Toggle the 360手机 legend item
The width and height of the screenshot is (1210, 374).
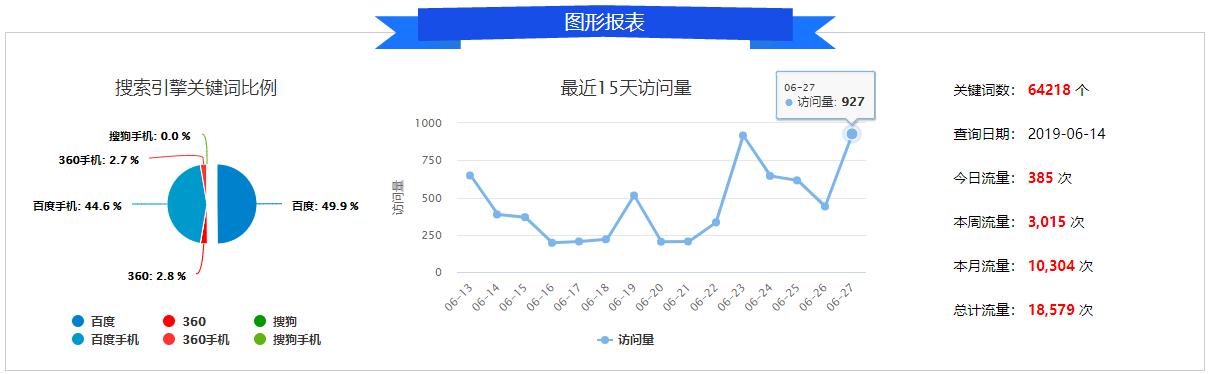point(196,340)
